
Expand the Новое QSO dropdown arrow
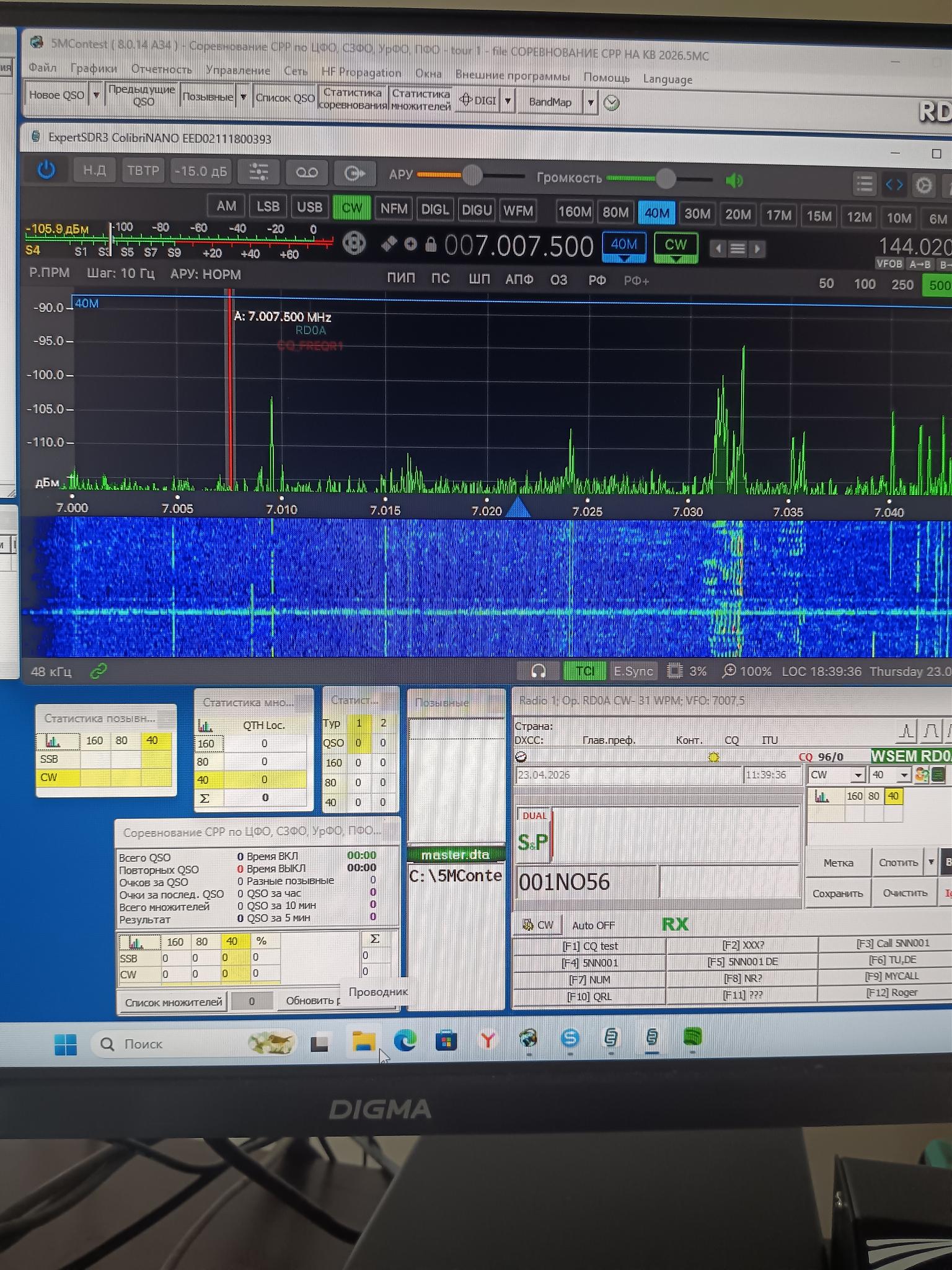click(x=96, y=95)
